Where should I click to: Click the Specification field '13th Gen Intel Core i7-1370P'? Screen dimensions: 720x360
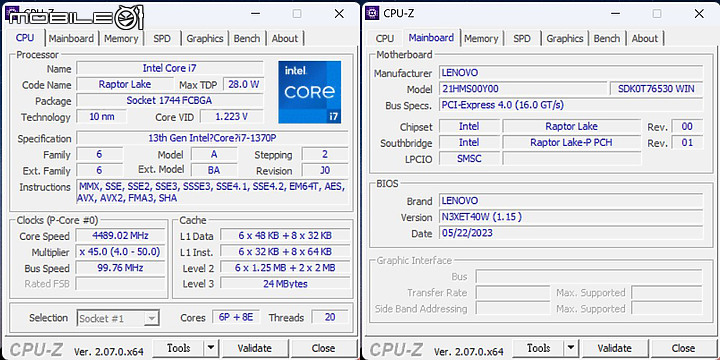pos(212,138)
